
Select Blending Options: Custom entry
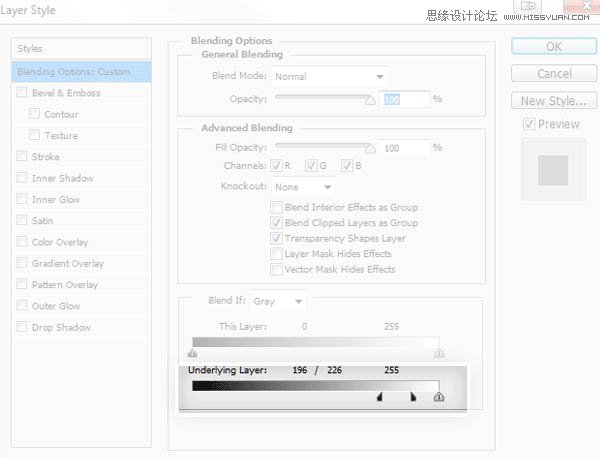click(81, 72)
